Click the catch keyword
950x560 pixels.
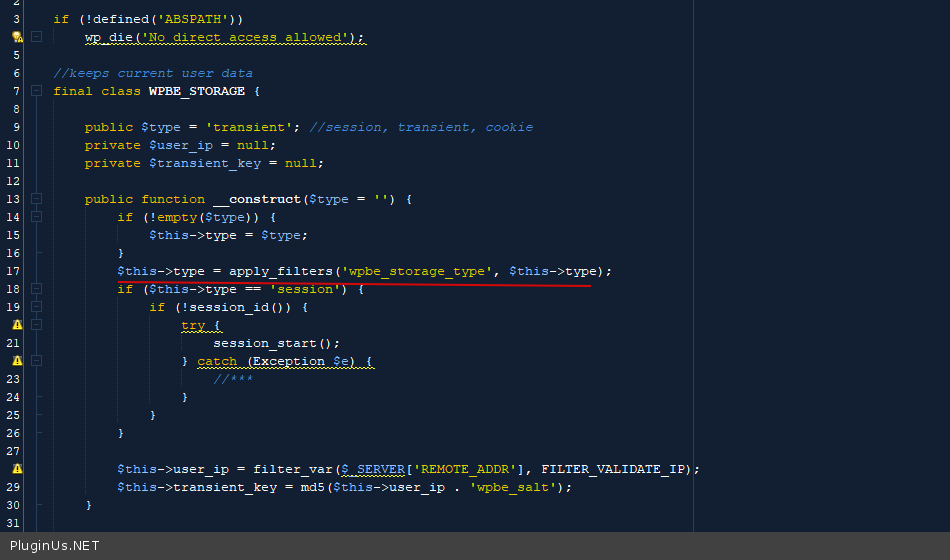tap(217, 361)
